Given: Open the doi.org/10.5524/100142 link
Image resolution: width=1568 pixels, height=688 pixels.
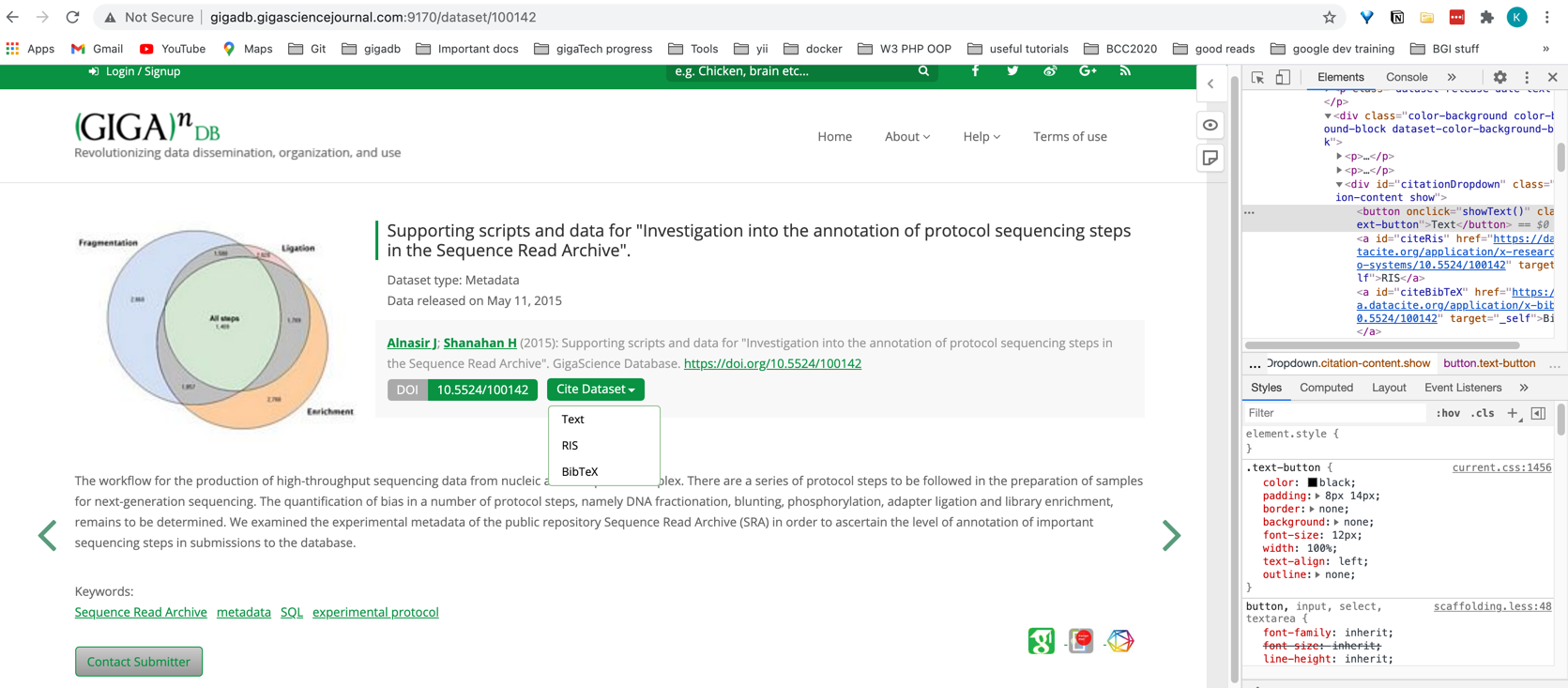Looking at the screenshot, I should (x=772, y=364).
